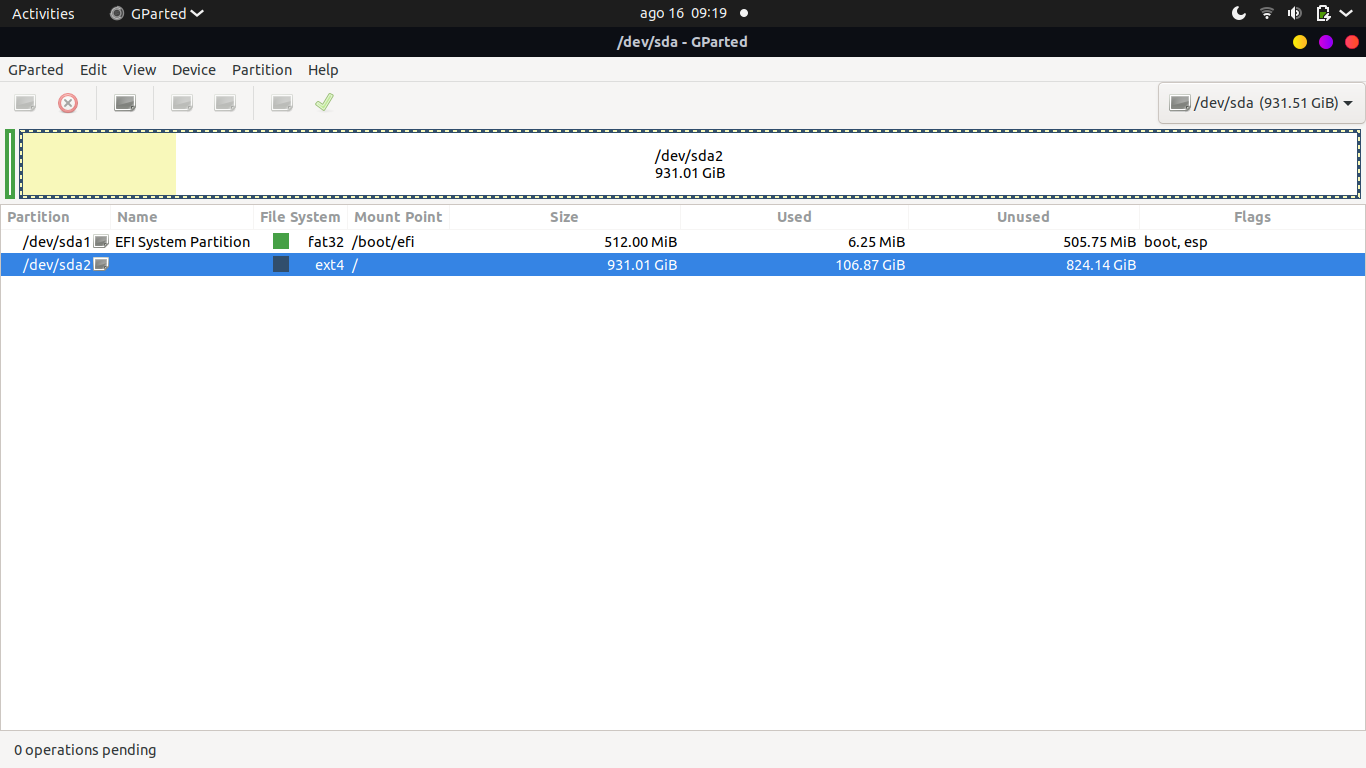The image size is (1366, 768).
Task: Open the Partition menu
Action: 262,70
